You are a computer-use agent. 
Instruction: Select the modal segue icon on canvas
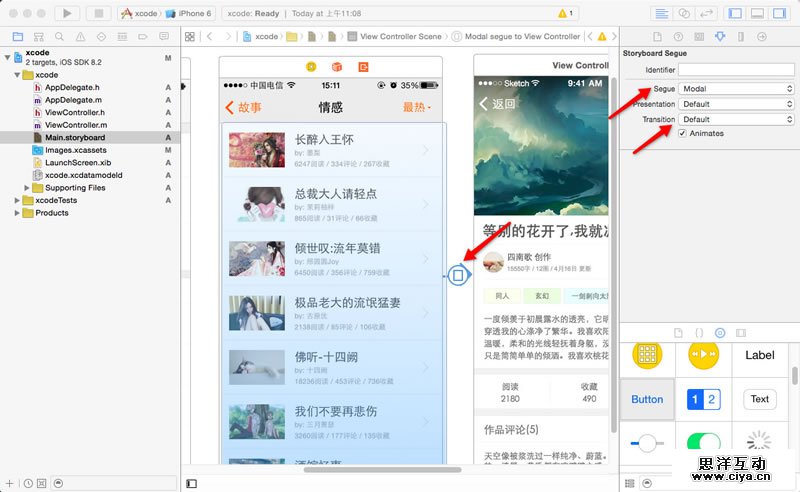[458, 274]
